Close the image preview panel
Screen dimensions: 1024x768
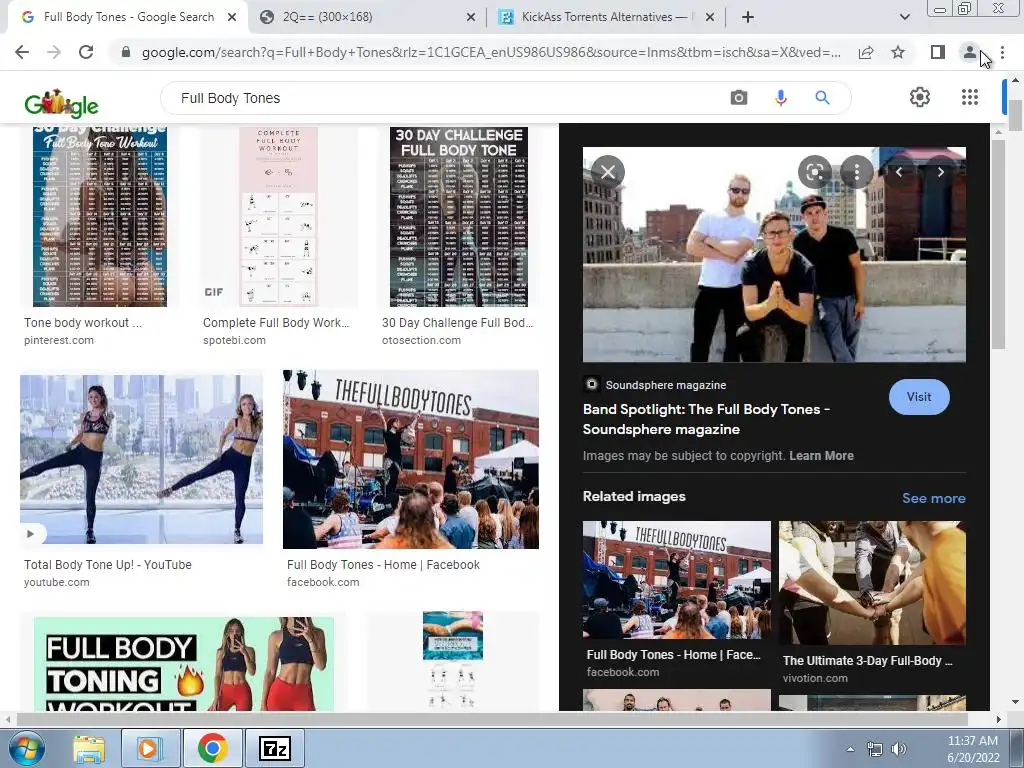[608, 172]
